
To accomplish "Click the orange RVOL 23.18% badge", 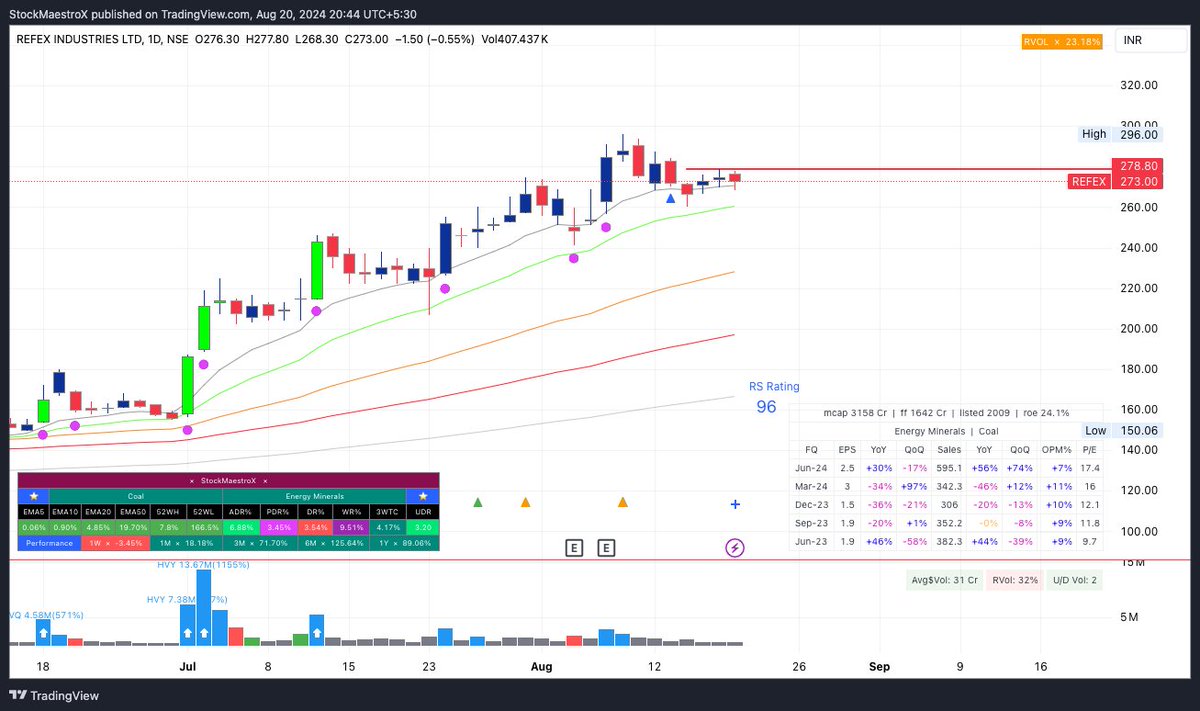I will pyautogui.click(x=1061, y=41).
